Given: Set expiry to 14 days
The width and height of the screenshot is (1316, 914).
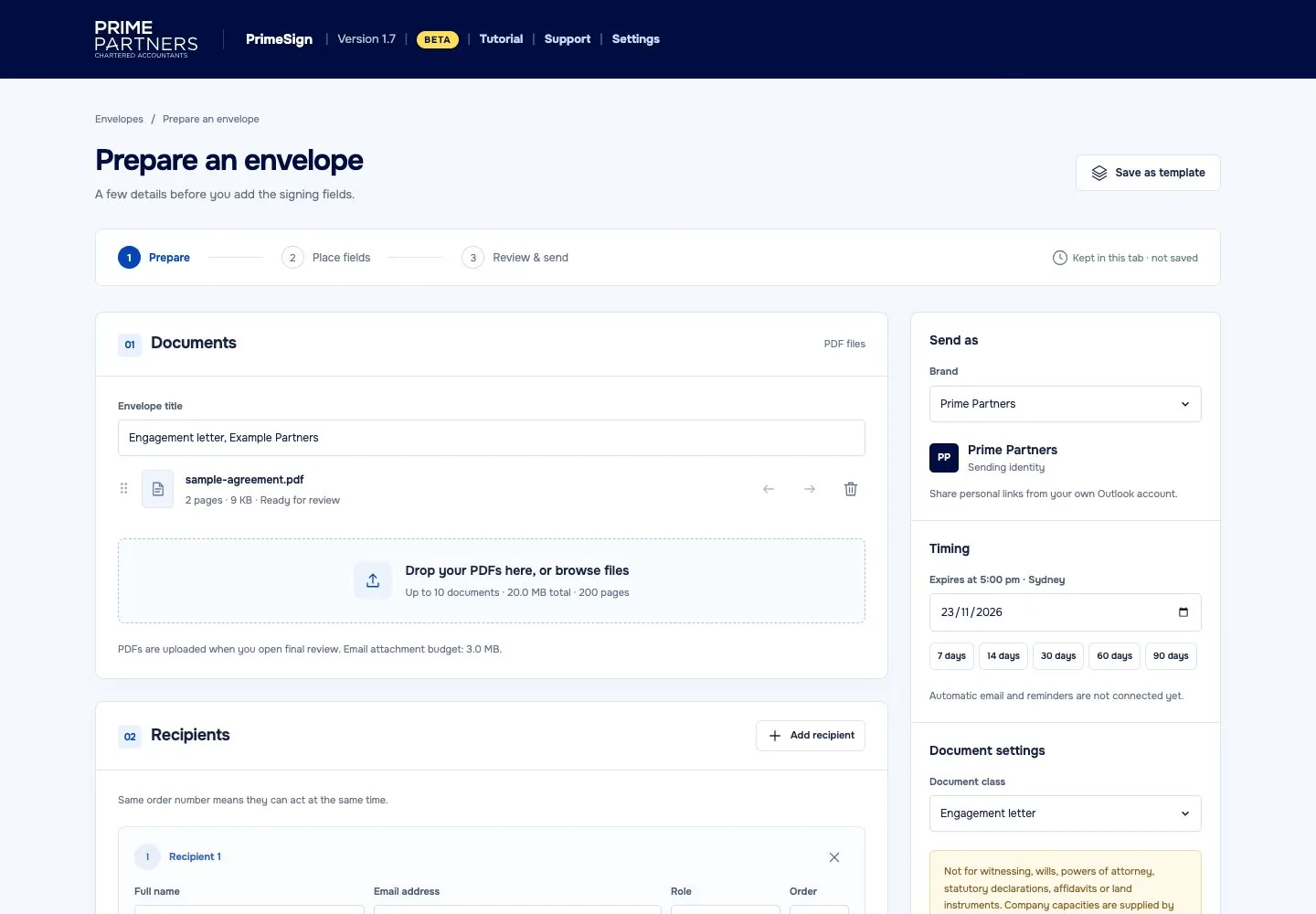Looking at the screenshot, I should point(1003,656).
